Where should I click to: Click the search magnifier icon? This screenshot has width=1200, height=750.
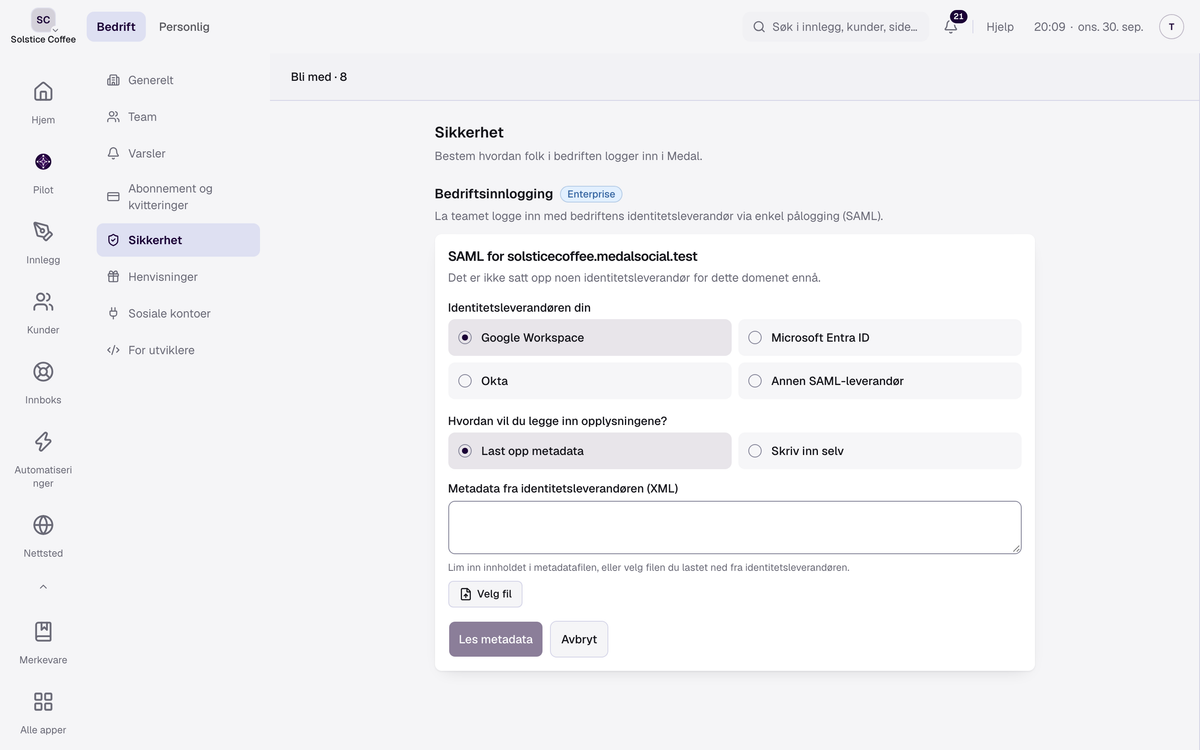(x=759, y=27)
